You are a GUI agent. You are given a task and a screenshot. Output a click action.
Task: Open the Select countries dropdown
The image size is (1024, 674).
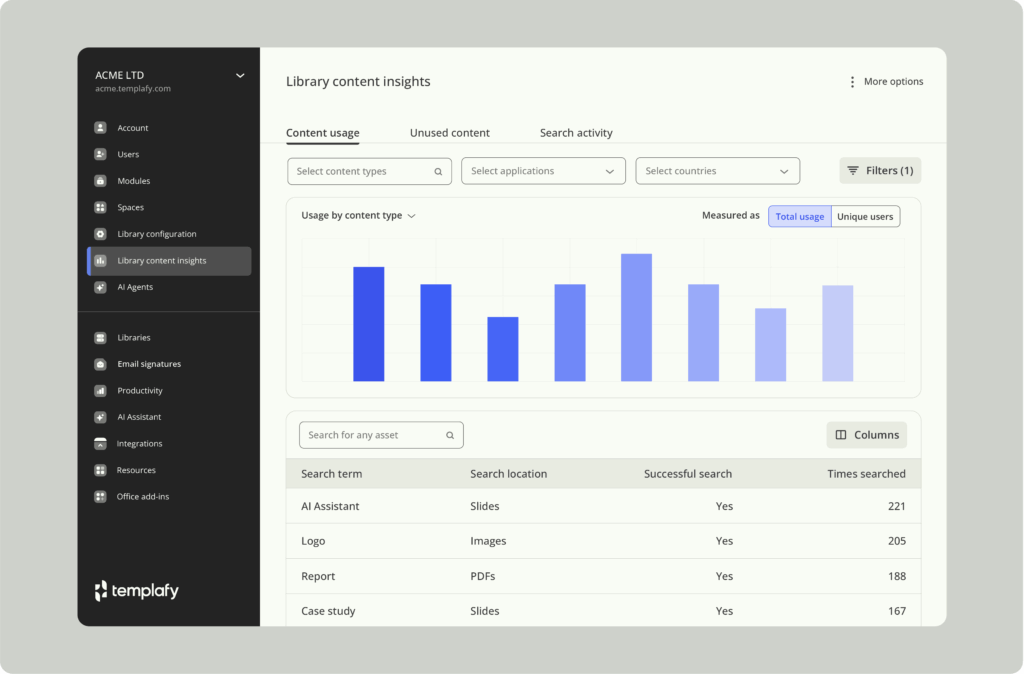tap(717, 171)
